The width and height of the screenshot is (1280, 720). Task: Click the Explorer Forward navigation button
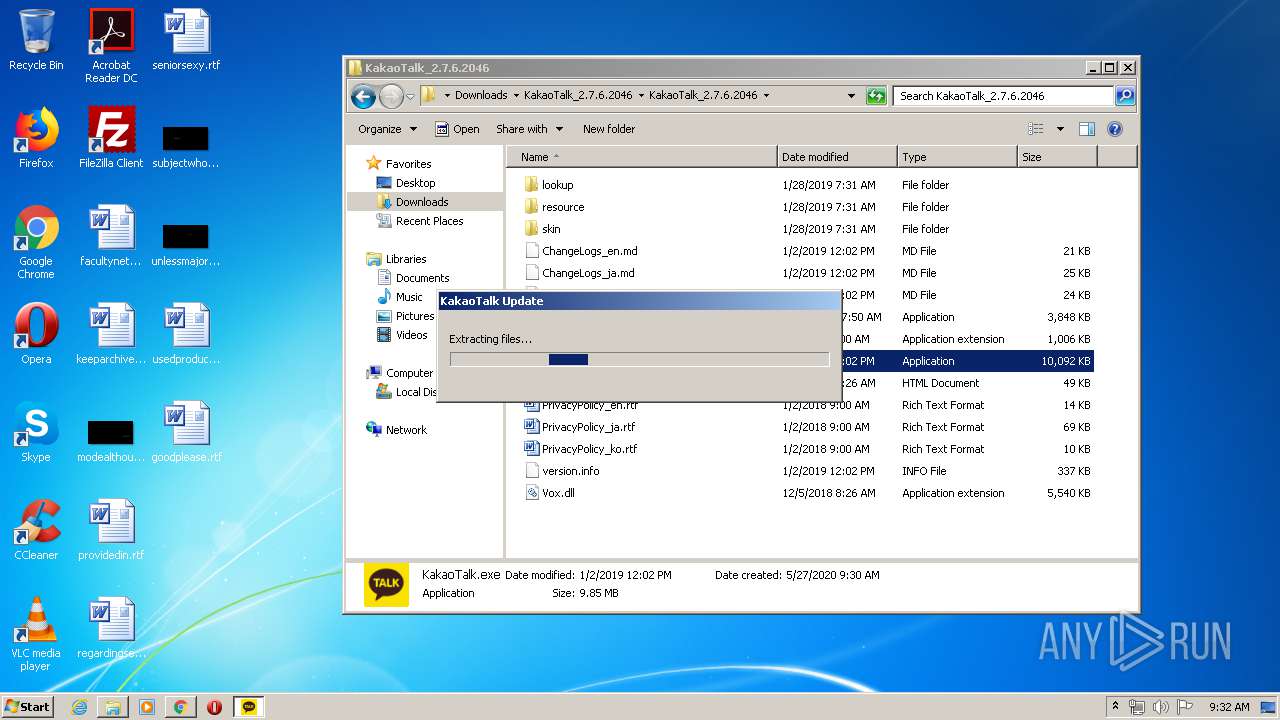click(391, 96)
